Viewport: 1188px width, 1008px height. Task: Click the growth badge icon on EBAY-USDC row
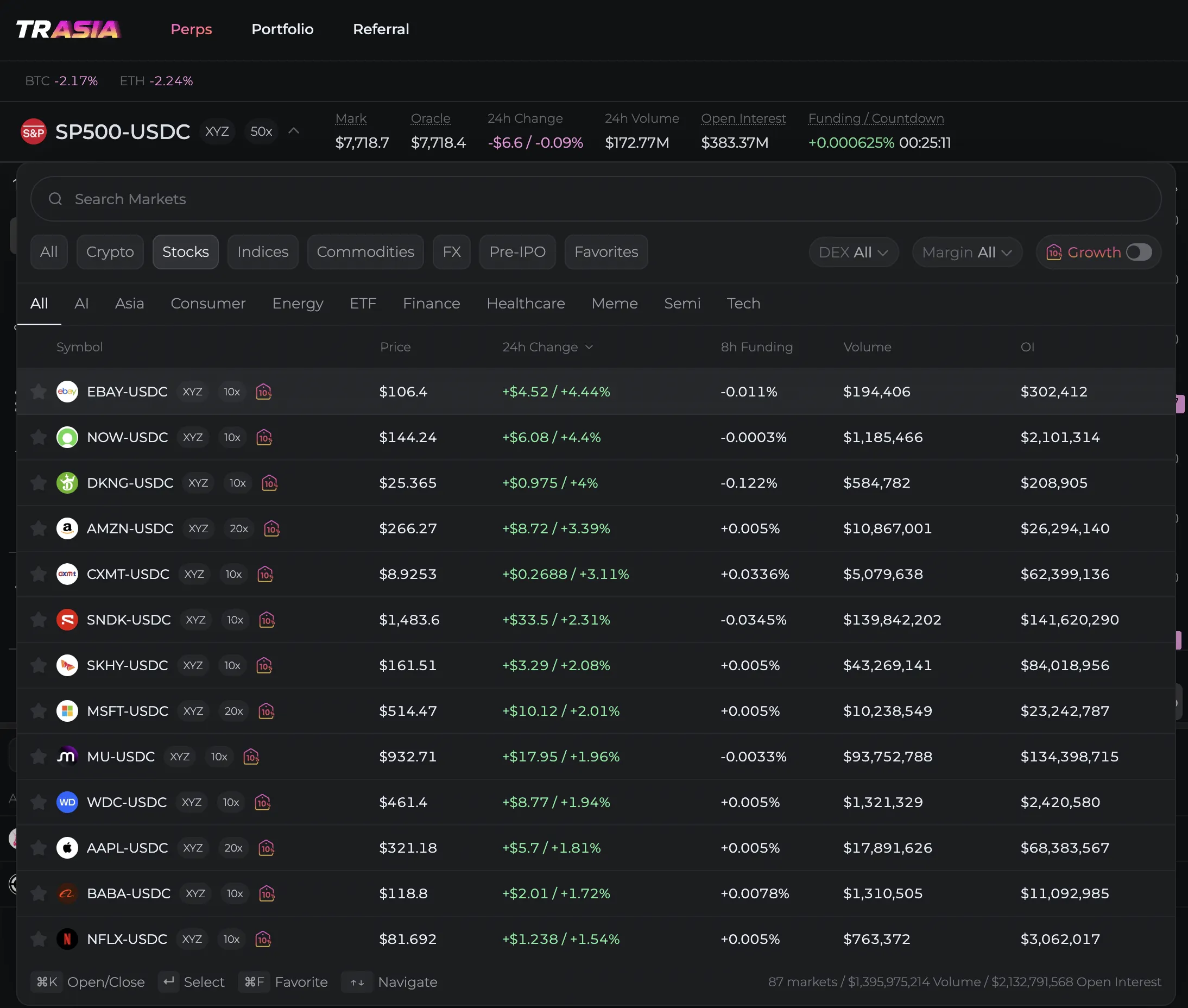coord(264,392)
